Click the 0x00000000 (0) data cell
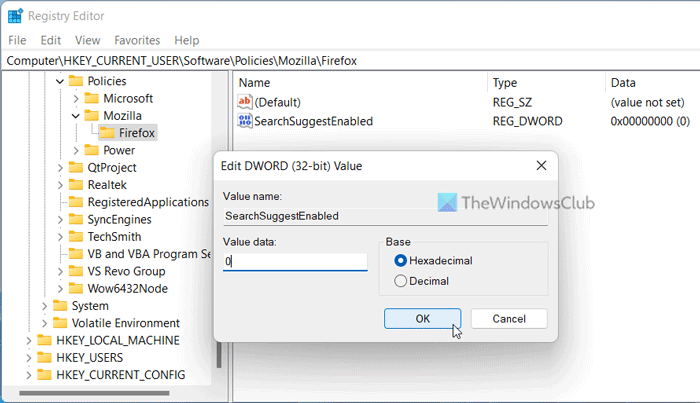The height and width of the screenshot is (403, 700). pyautogui.click(x=650, y=121)
